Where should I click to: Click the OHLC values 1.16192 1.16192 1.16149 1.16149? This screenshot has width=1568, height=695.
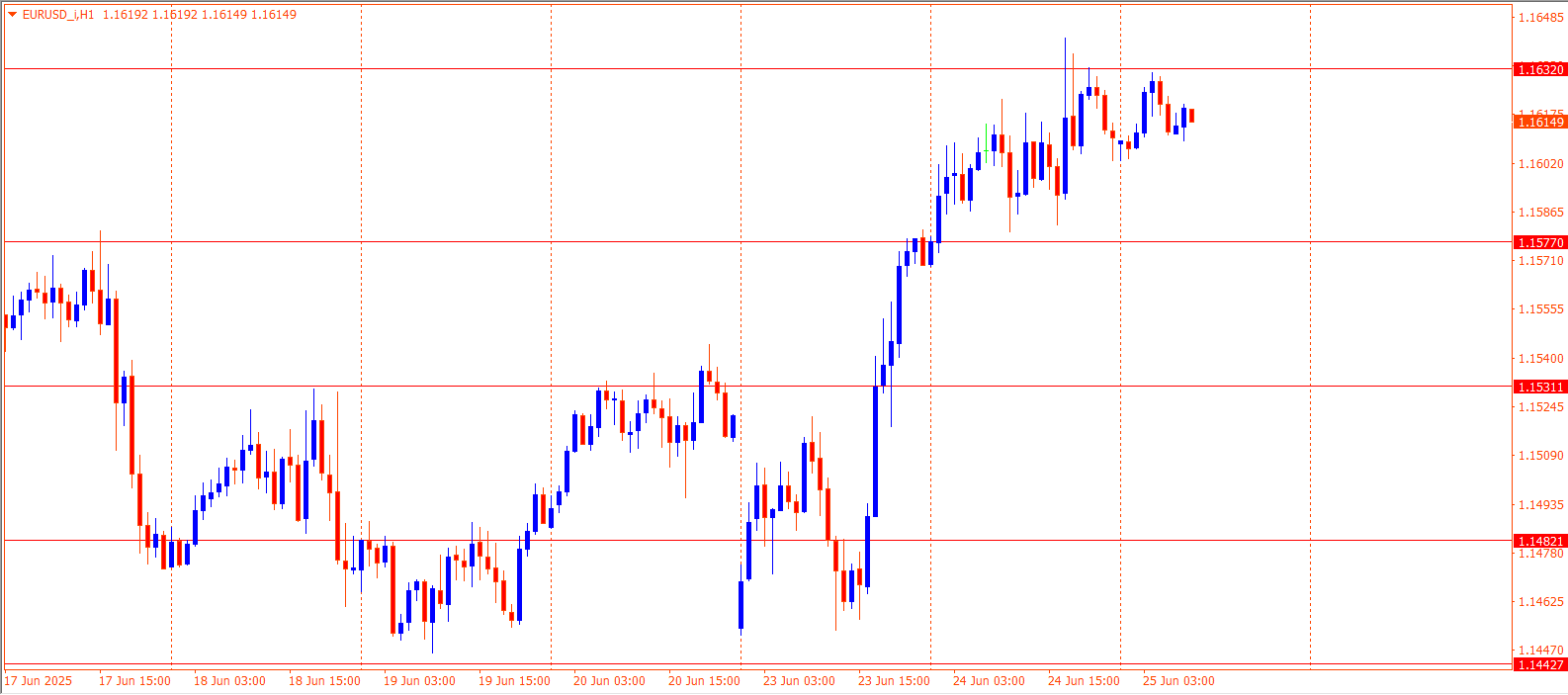[x=200, y=15]
